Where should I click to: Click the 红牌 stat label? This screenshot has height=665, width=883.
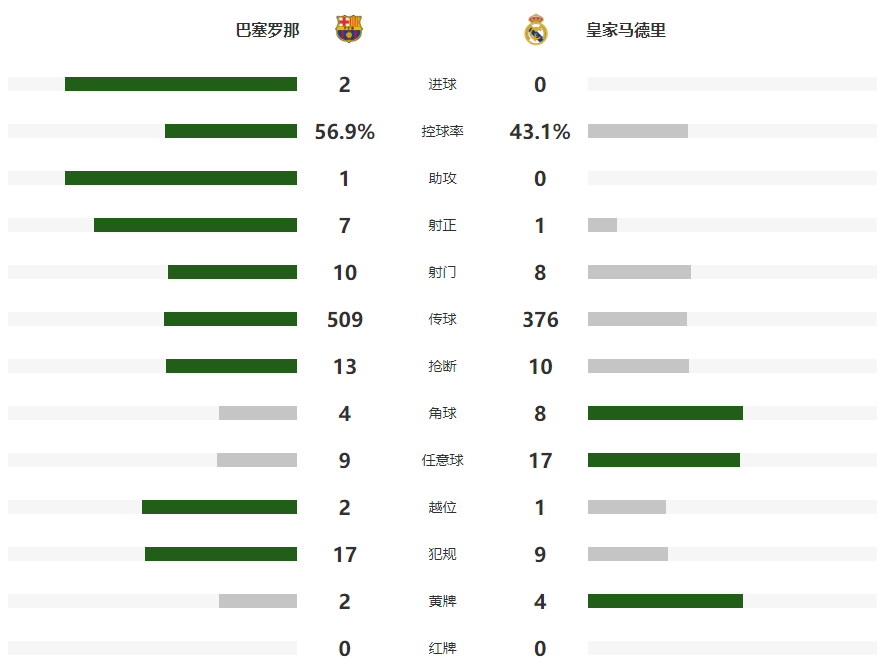click(442, 649)
